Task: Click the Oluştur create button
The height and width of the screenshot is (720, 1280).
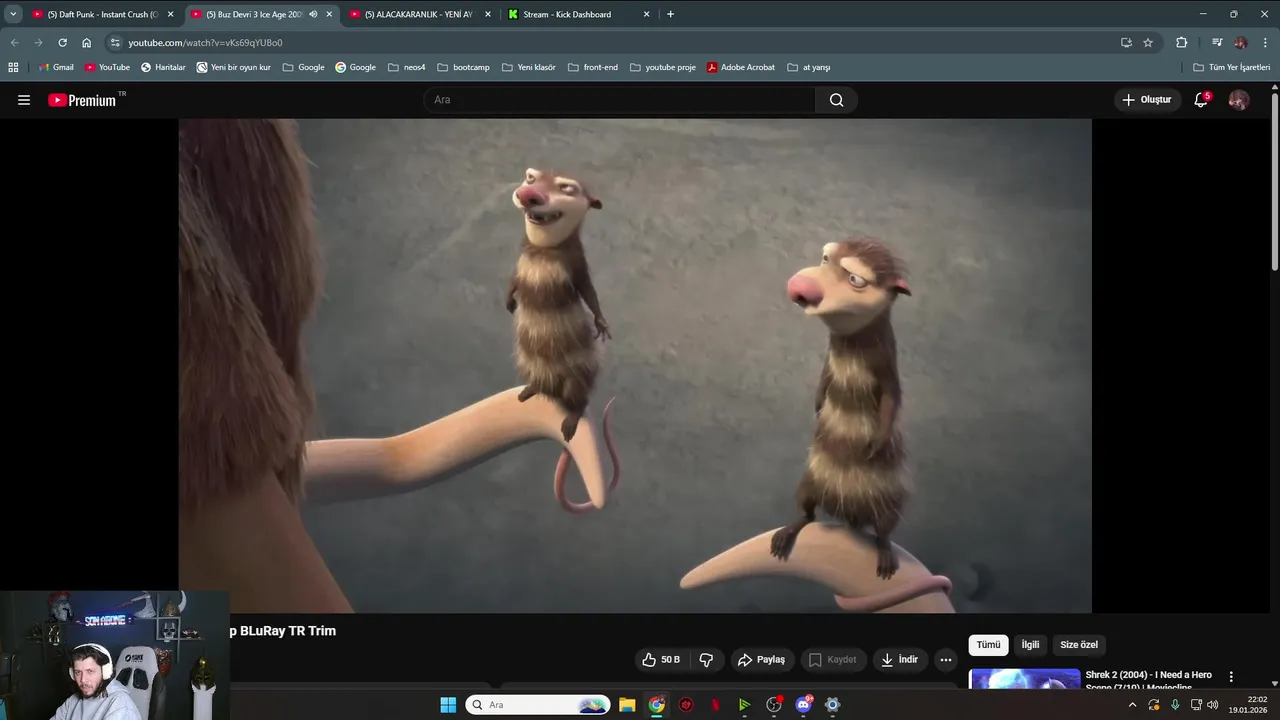Action: [x=1147, y=100]
